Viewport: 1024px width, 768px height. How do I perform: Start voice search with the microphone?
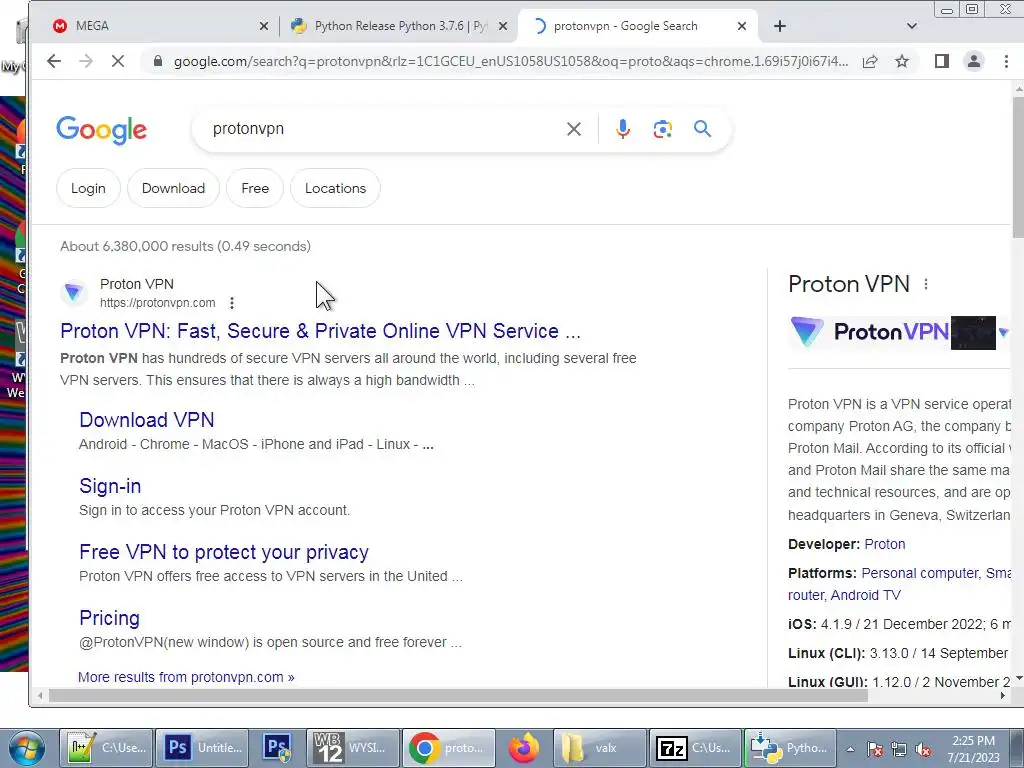[x=623, y=129]
